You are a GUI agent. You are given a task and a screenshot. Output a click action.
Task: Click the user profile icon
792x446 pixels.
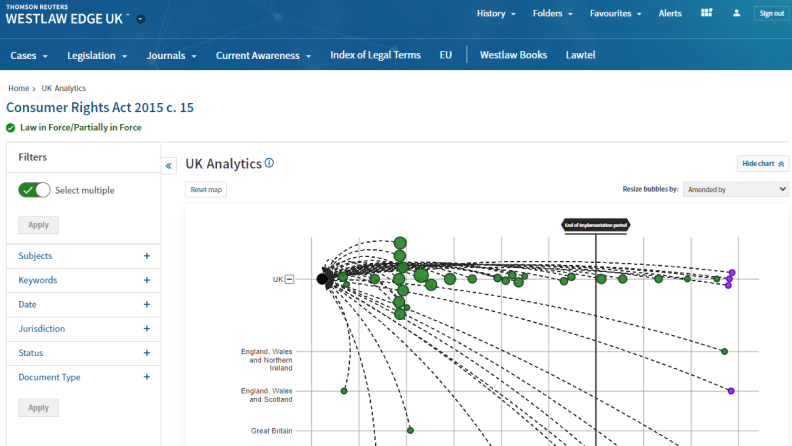(737, 14)
